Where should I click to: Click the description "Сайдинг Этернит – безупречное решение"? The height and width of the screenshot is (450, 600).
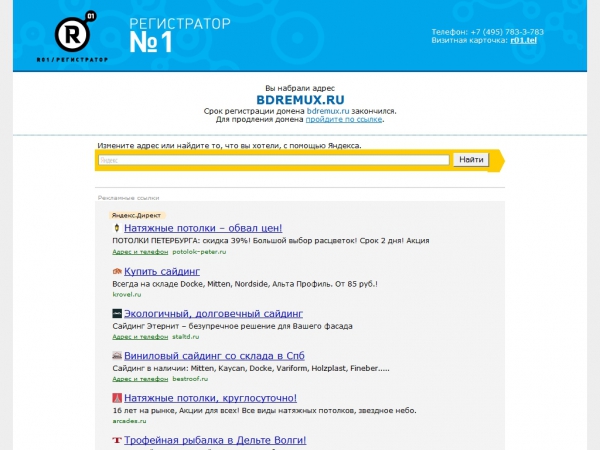click(x=232, y=326)
